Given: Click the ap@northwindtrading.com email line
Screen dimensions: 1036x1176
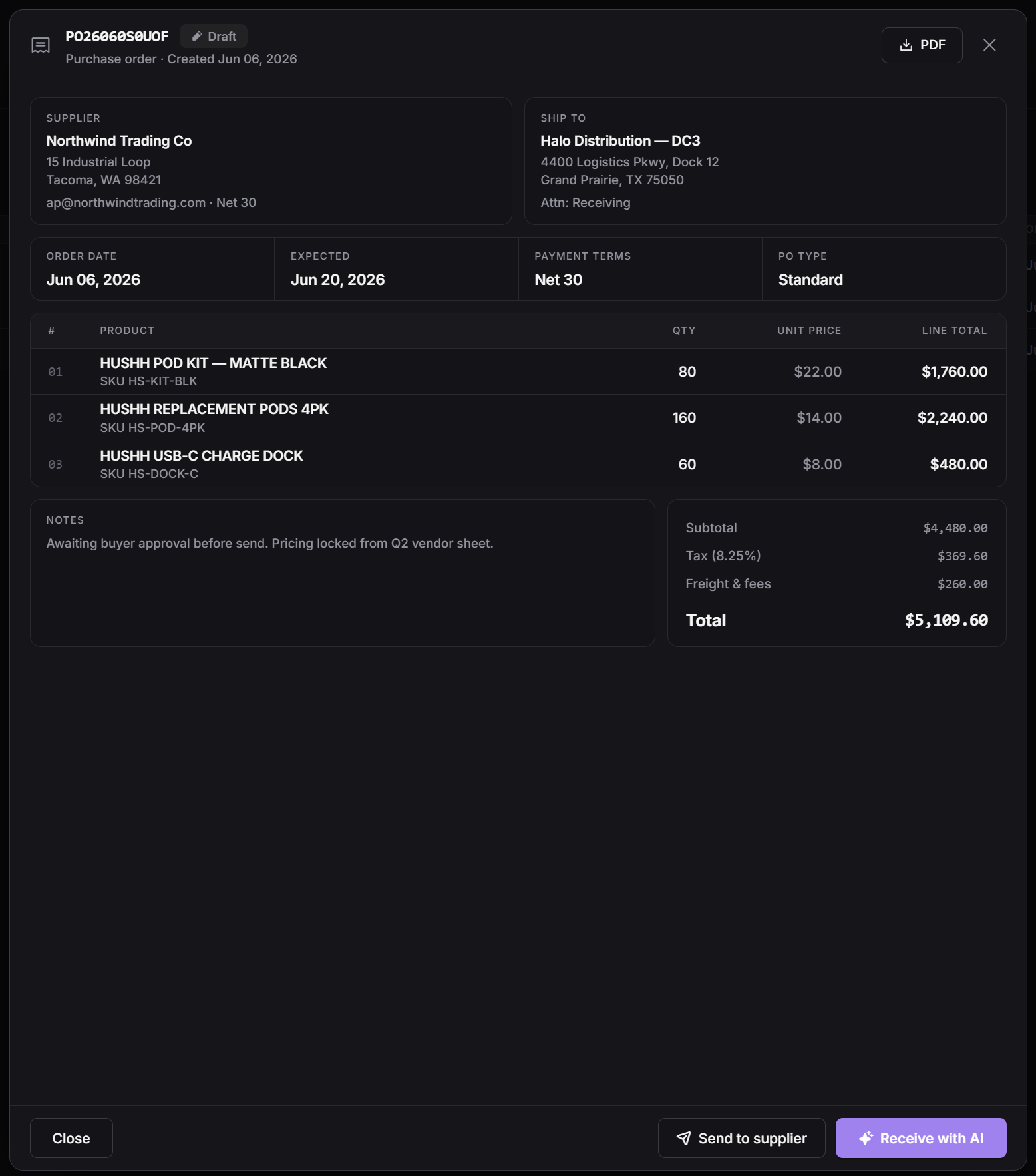Looking at the screenshot, I should pyautogui.click(x=151, y=203).
